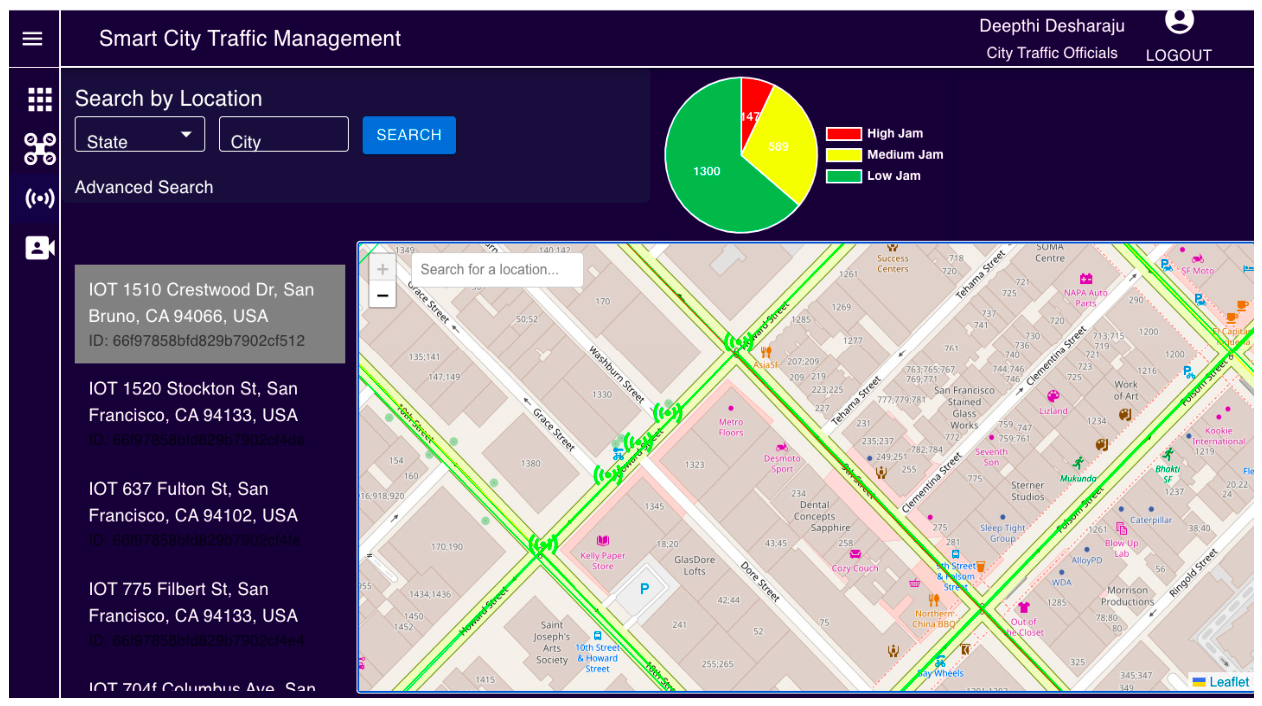Zoom out the map with minus button
The image size is (1262, 706).
[x=383, y=295]
